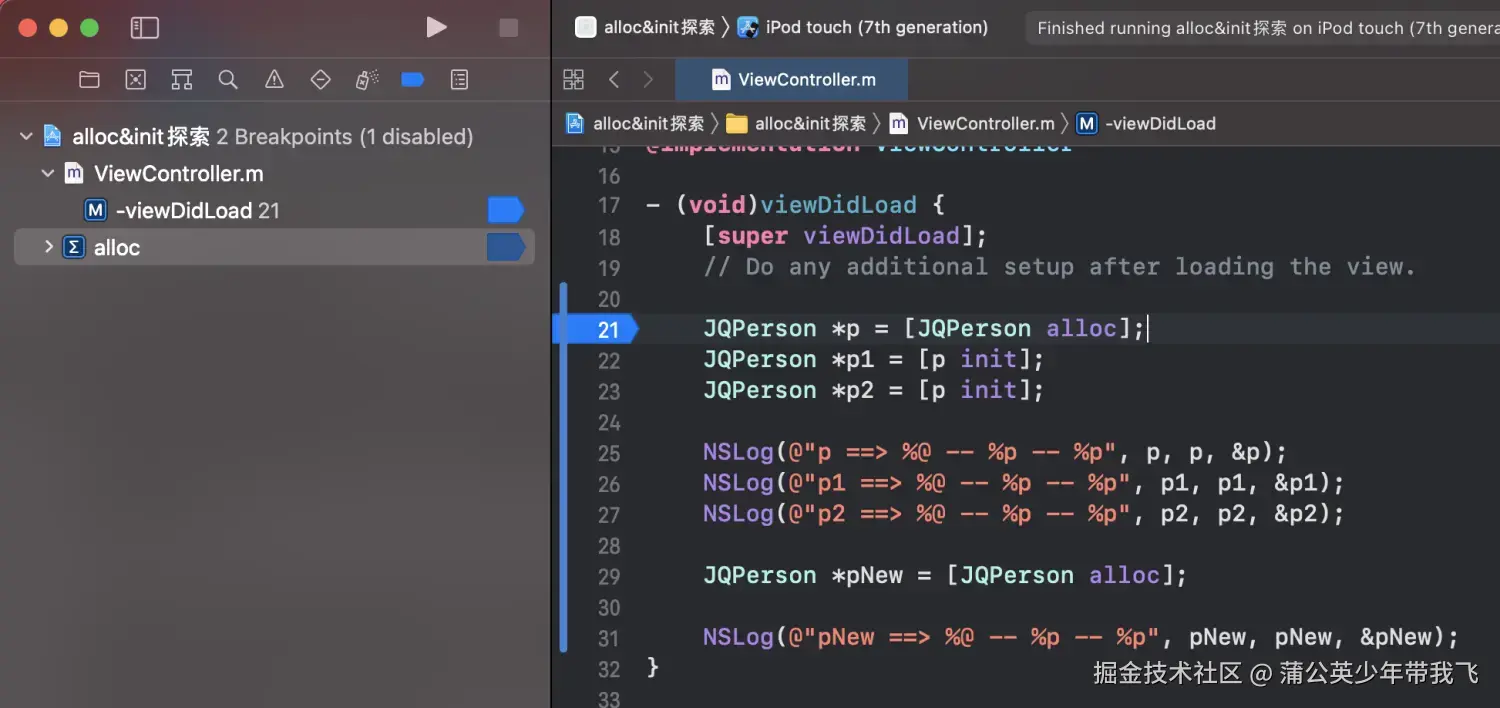Click the M method icon for -viewDidLoad
The image size is (1500, 708).
coord(96,210)
